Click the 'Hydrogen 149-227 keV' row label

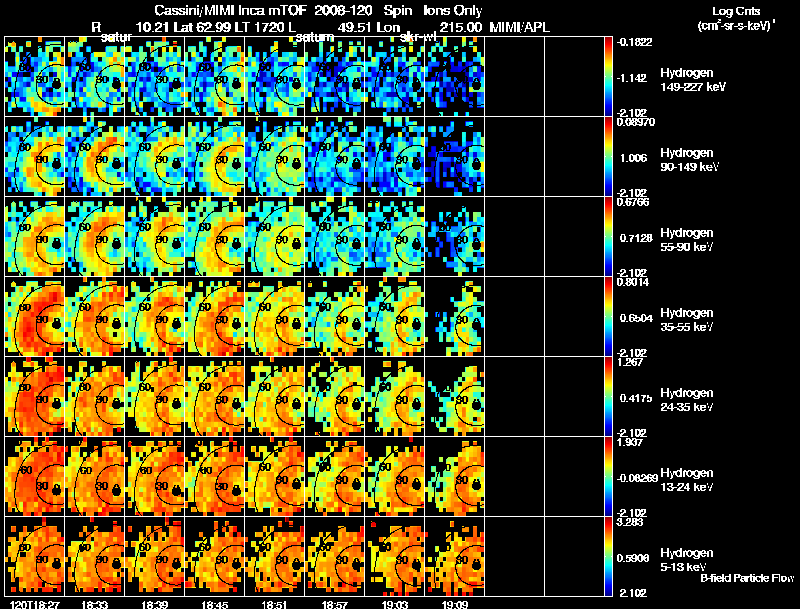coord(693,80)
